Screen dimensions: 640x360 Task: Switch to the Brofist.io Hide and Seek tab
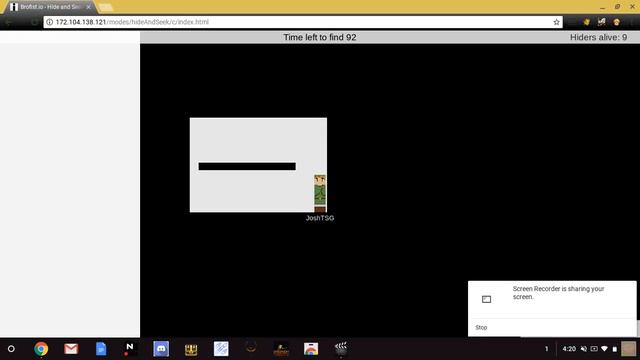[x=49, y=7]
